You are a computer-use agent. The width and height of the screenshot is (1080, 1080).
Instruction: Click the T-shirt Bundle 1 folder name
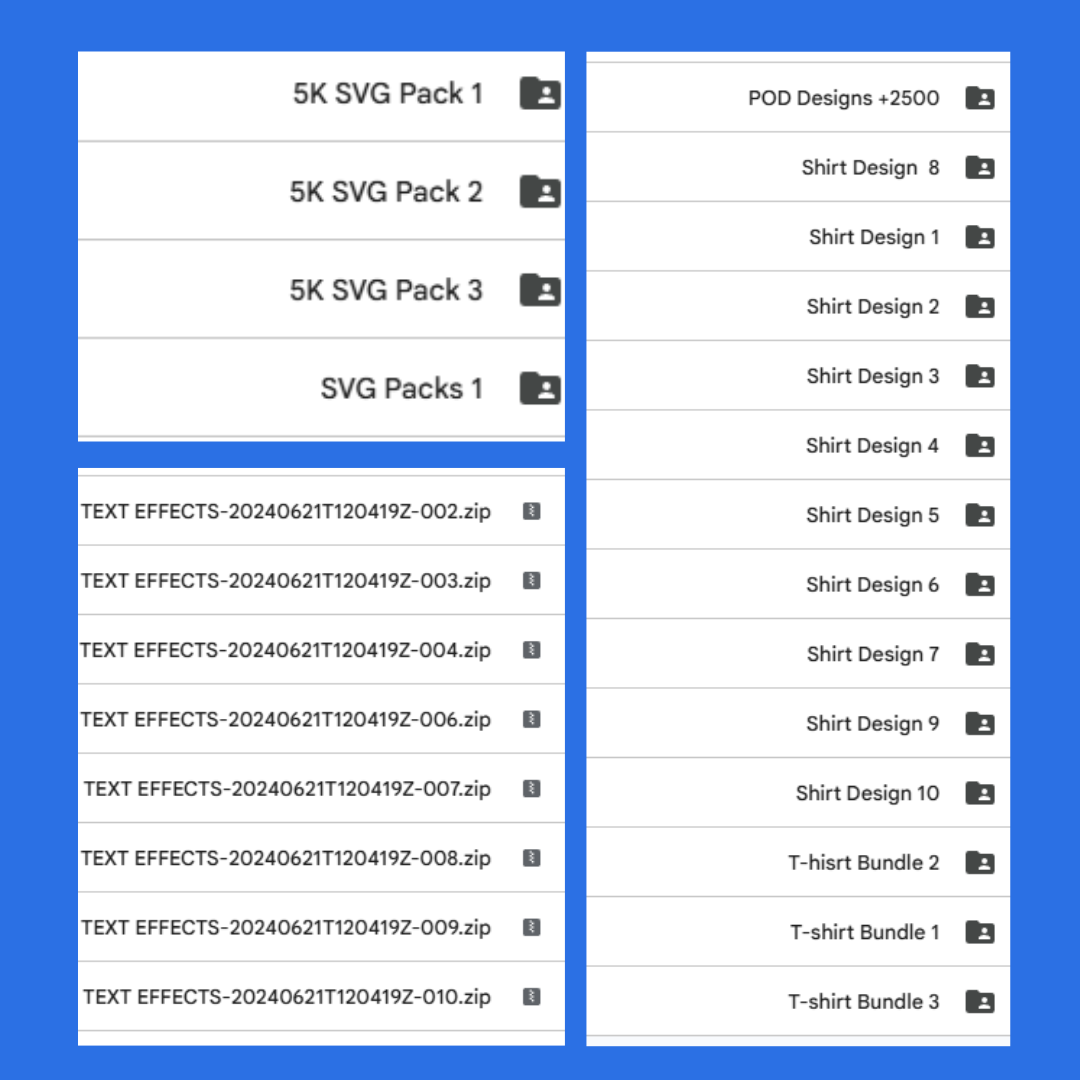(x=864, y=932)
